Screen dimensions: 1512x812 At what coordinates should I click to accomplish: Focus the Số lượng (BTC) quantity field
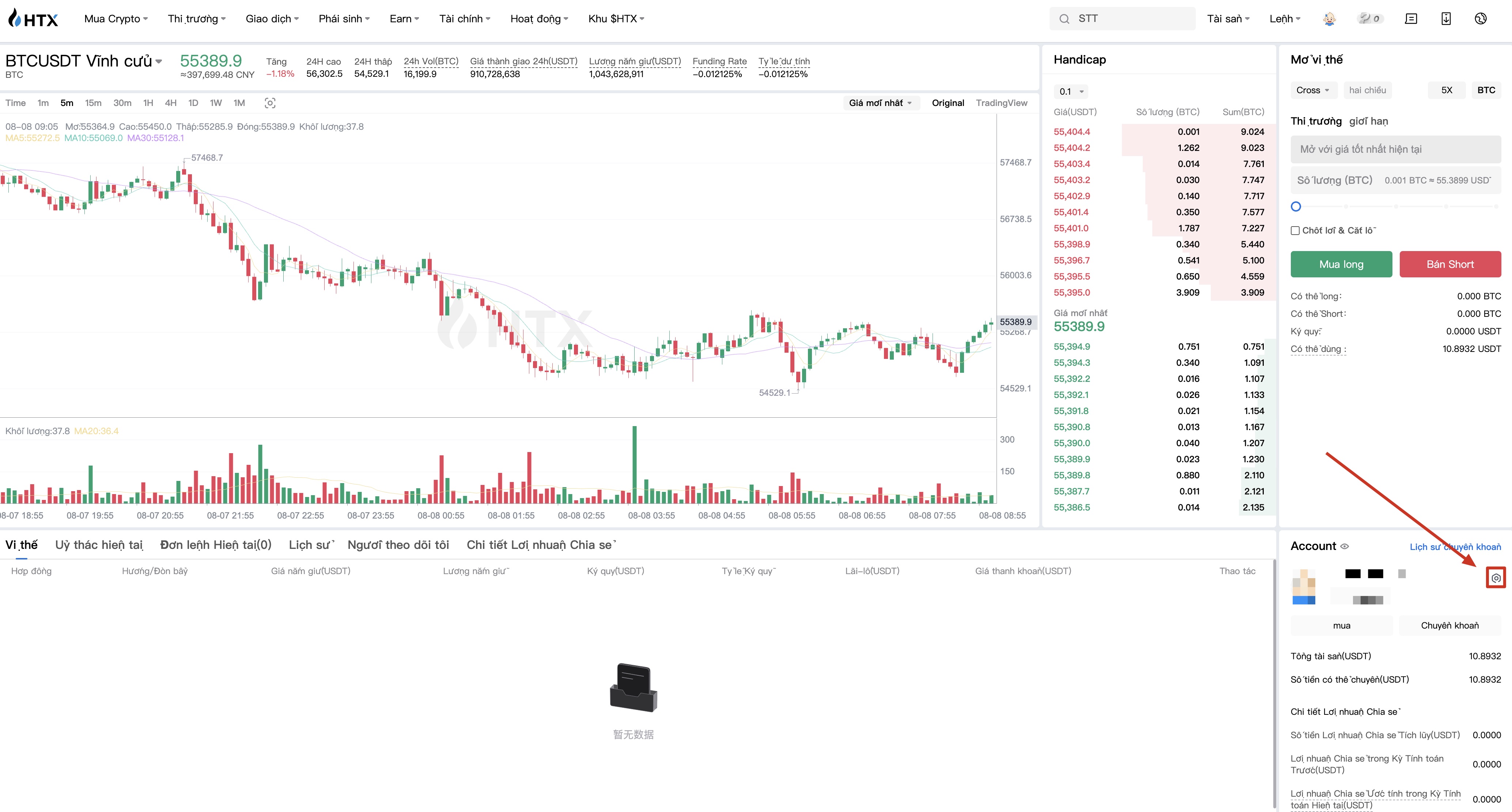(x=1395, y=180)
